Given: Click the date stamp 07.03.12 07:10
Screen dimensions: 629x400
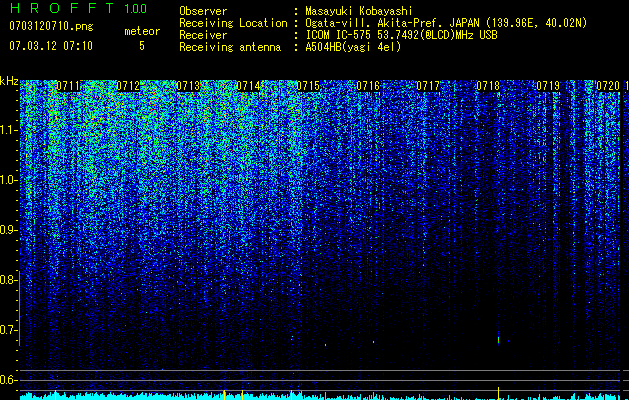Looking at the screenshot, I should tap(51, 46).
